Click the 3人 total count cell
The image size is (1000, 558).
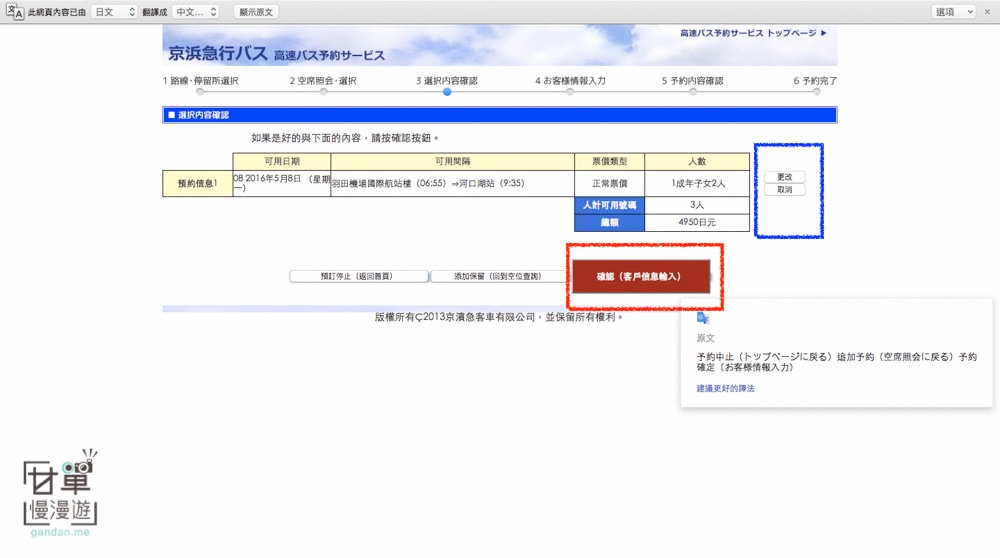697,205
